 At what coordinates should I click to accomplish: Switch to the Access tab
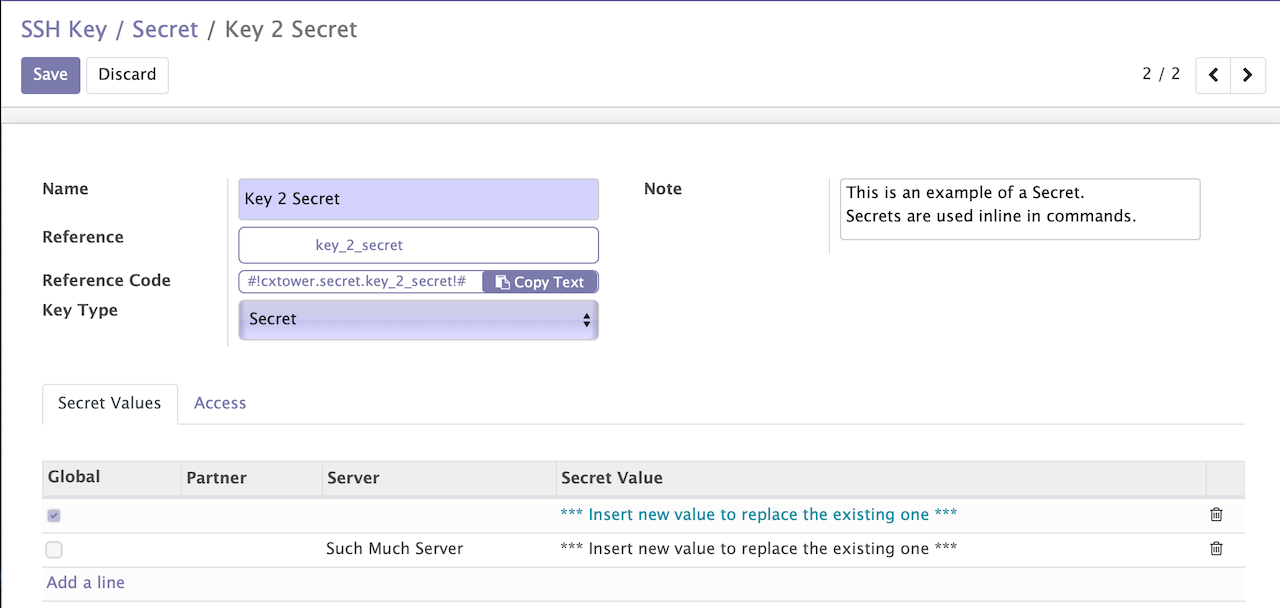(x=220, y=403)
